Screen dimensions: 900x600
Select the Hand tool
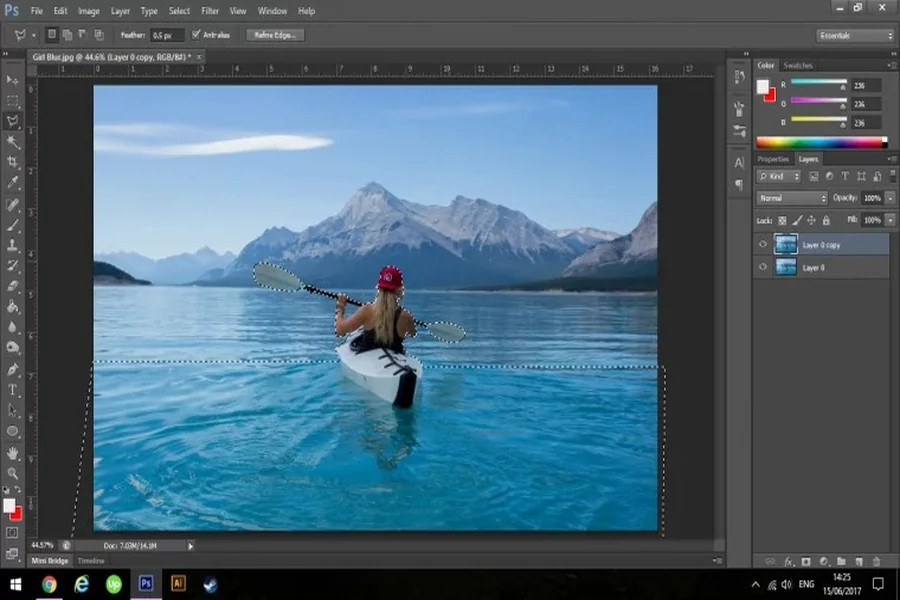[13, 452]
